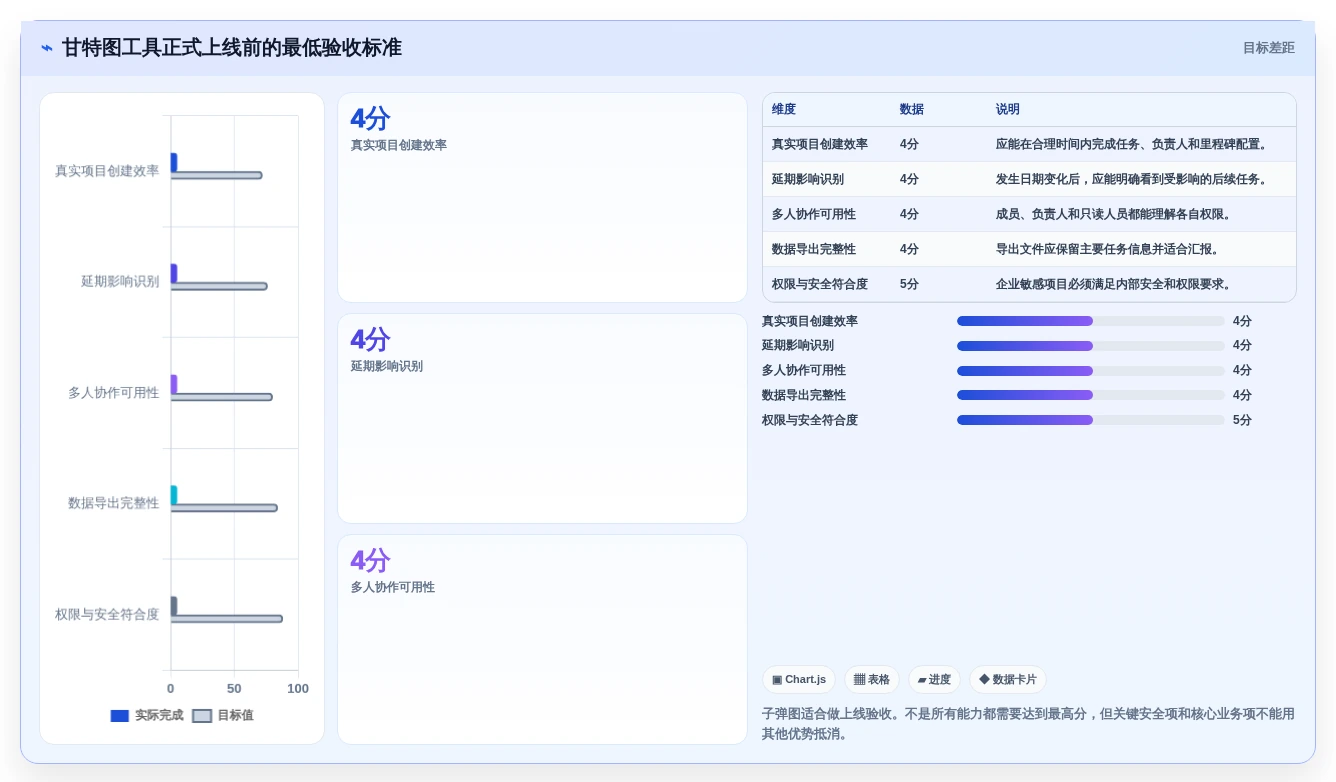Viewport: 1336px width, 782px height.
Task: Click table cell 真实项目创建效率
Action: point(820,145)
